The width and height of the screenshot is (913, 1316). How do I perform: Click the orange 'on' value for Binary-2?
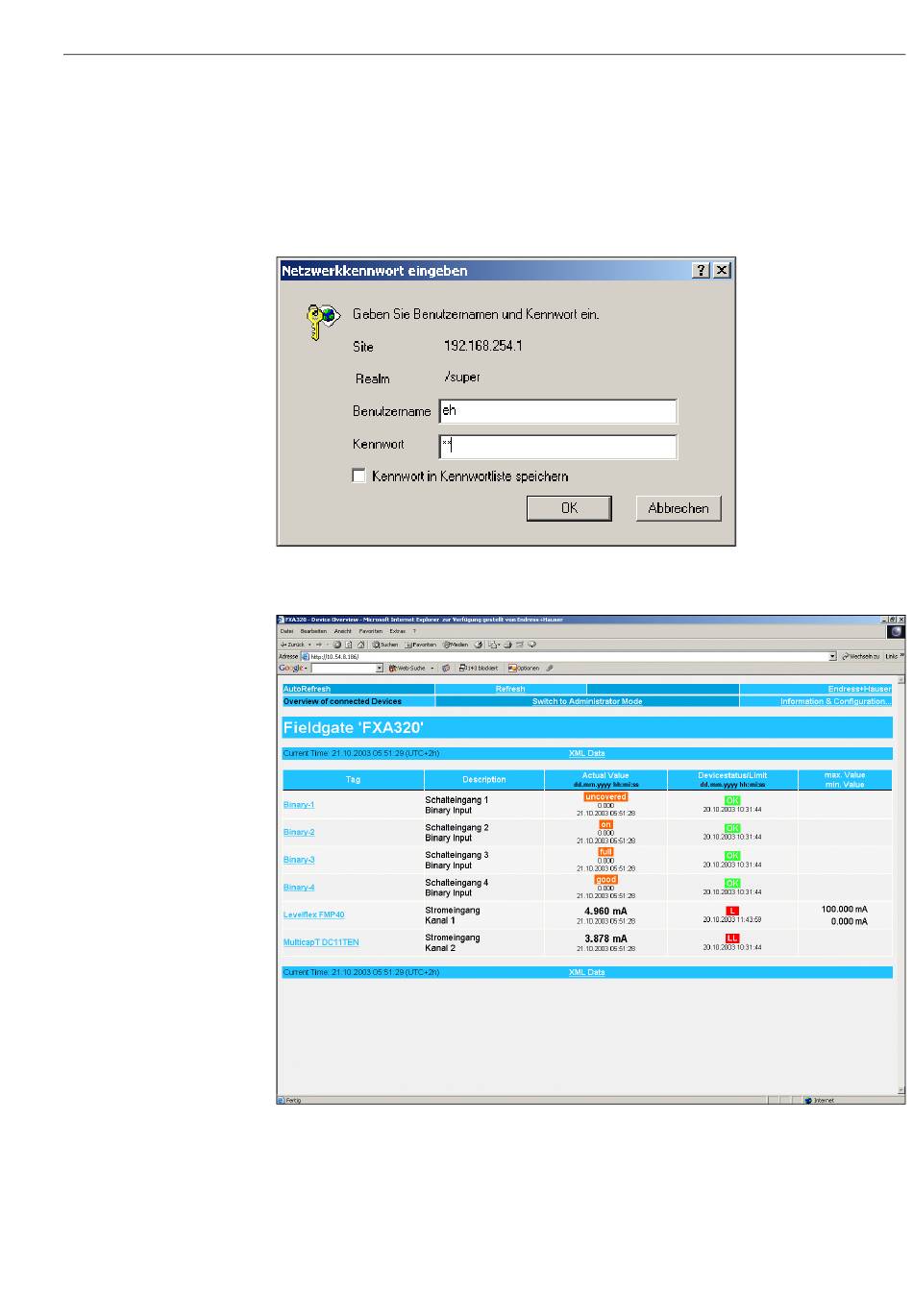pyautogui.click(x=605, y=824)
